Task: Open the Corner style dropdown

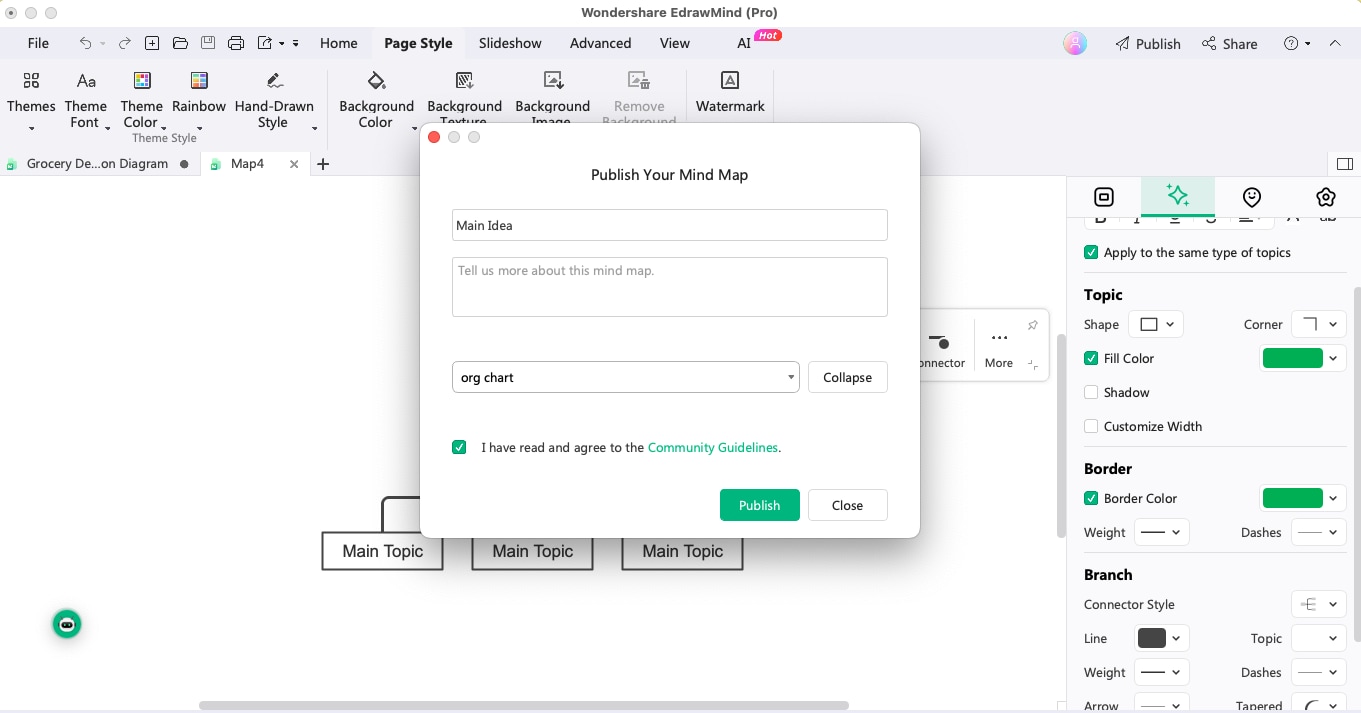Action: click(x=1318, y=324)
